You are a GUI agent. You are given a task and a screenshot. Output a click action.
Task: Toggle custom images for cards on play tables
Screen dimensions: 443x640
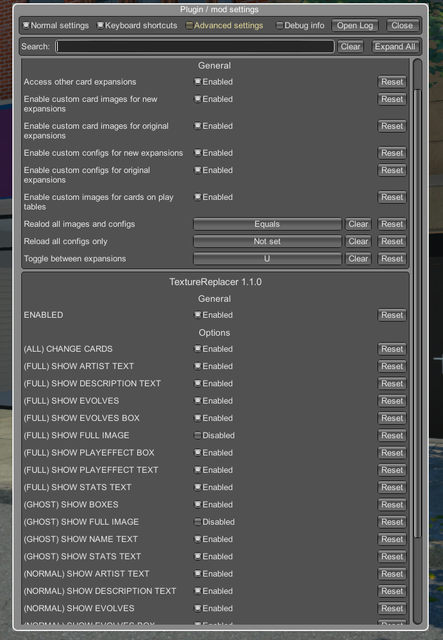(x=198, y=197)
